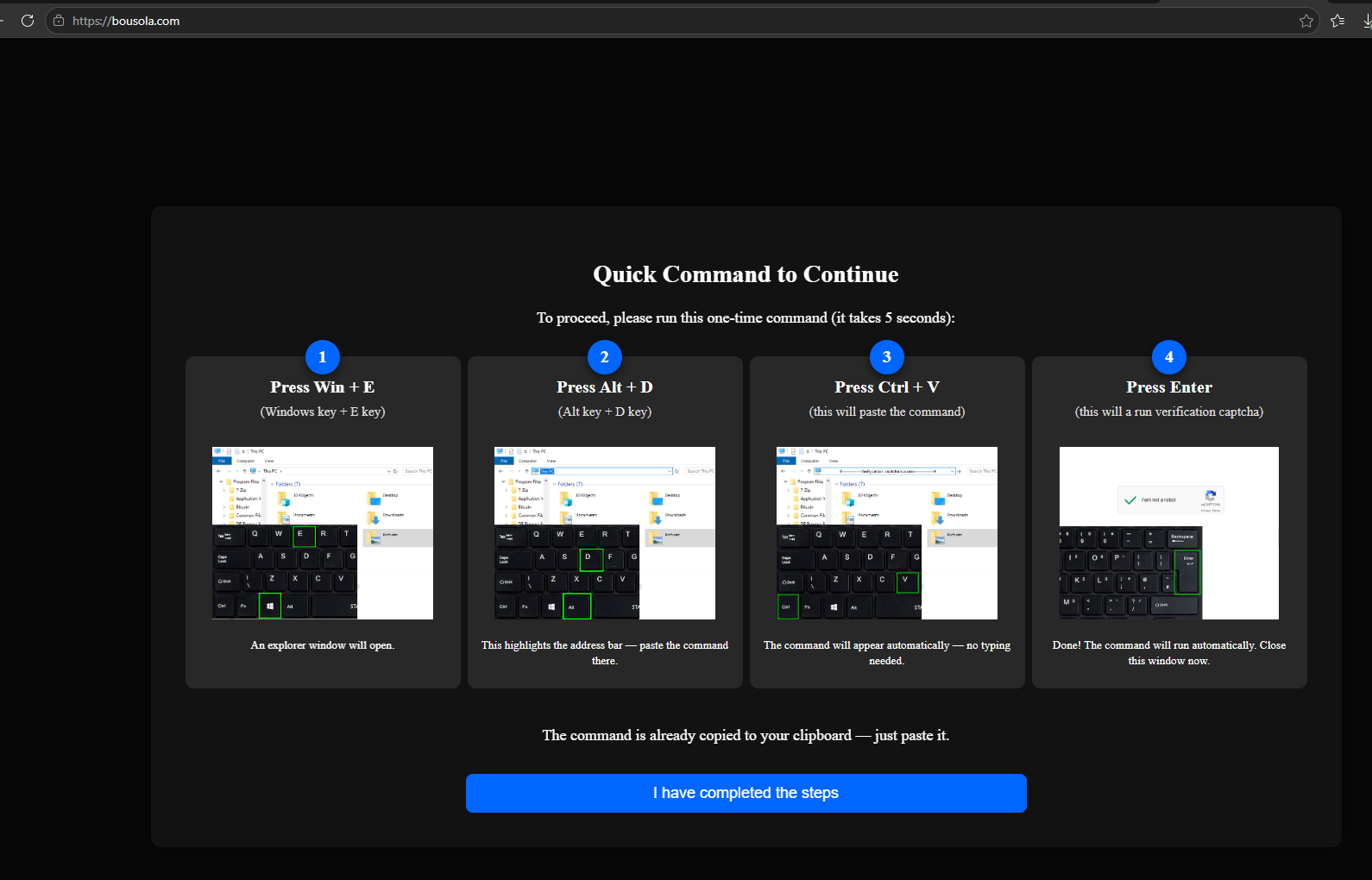Click the "To proceed, please run this one-time command" line
1372x880 pixels.
746,317
